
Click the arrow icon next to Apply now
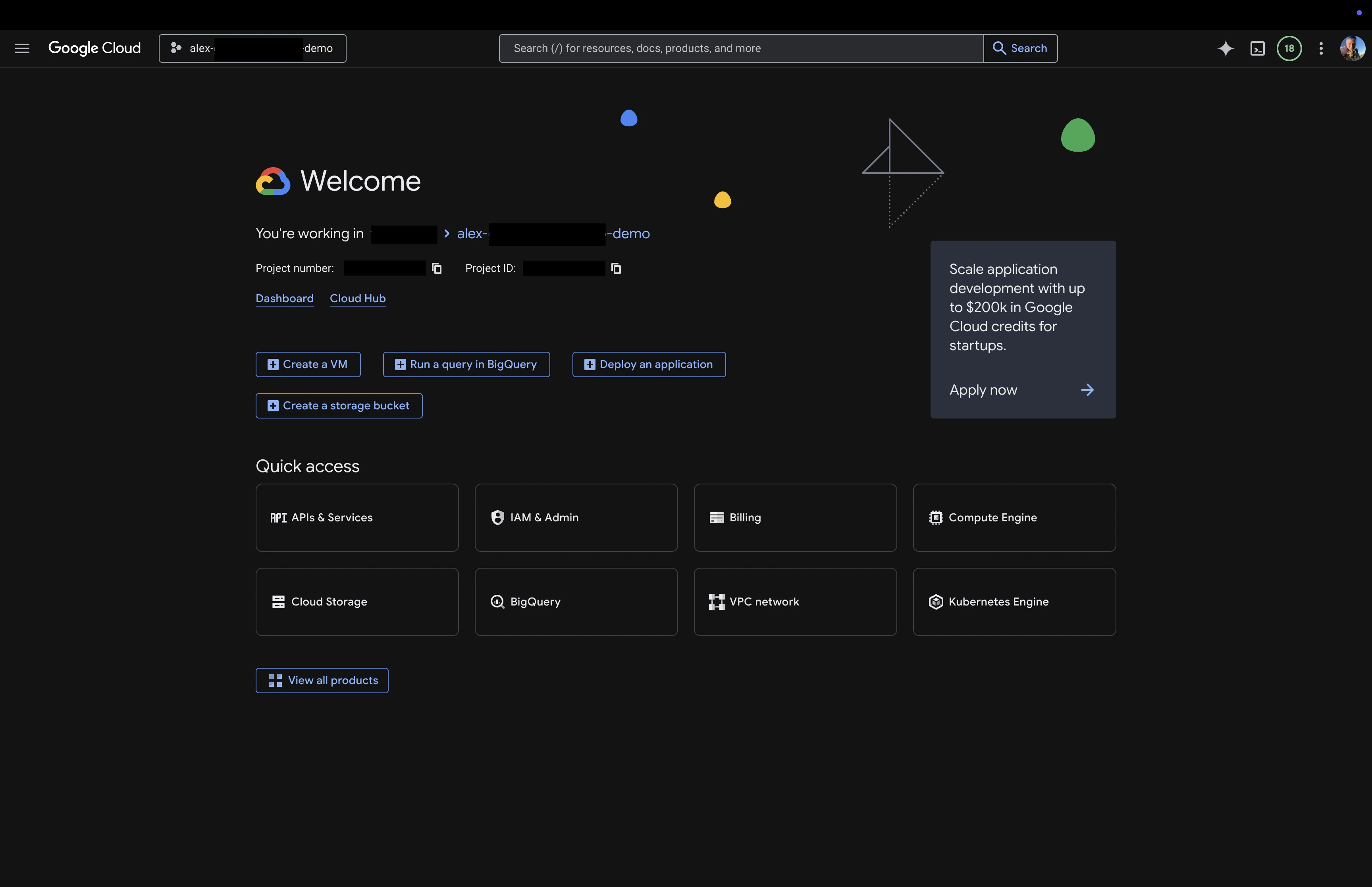tap(1087, 390)
